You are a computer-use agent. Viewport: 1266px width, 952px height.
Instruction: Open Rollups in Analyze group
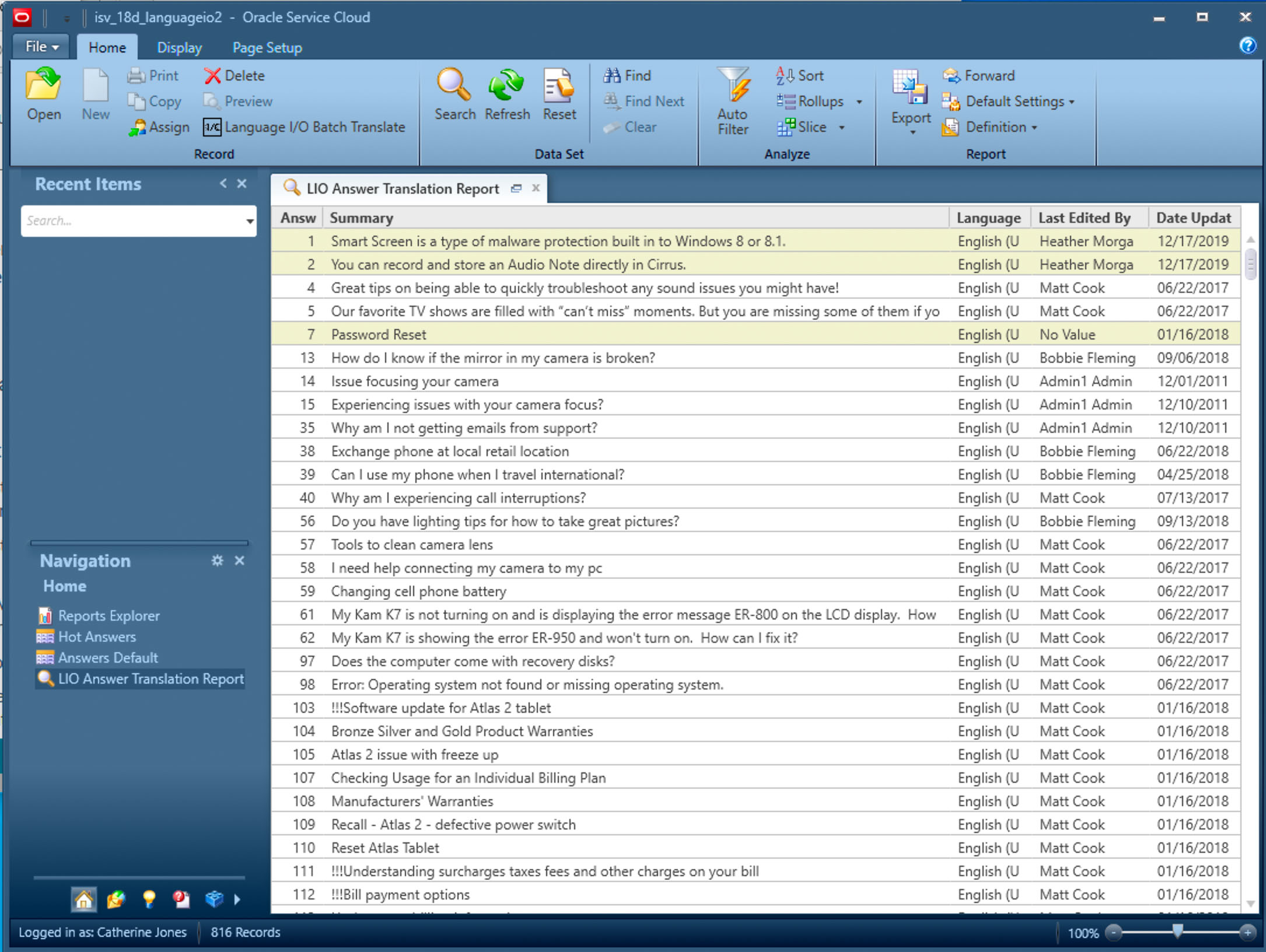819,101
